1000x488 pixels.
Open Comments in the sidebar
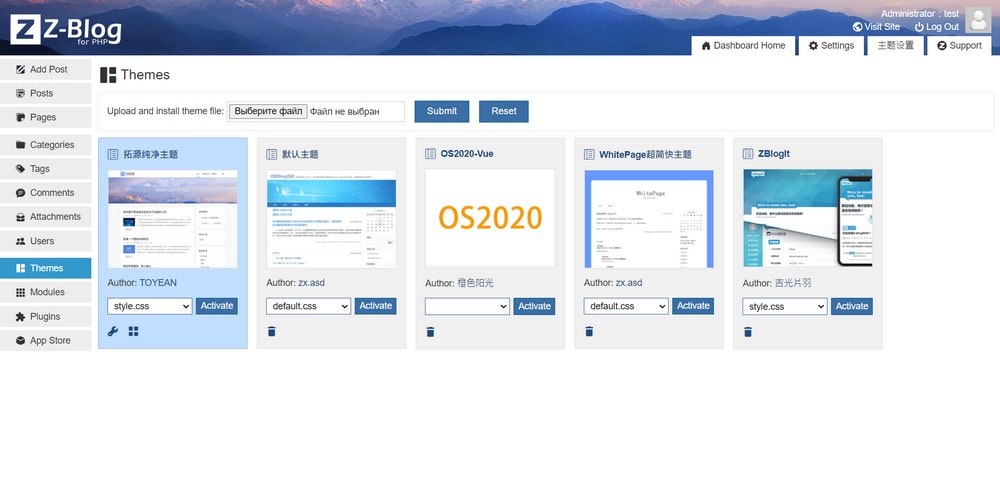[46, 193]
